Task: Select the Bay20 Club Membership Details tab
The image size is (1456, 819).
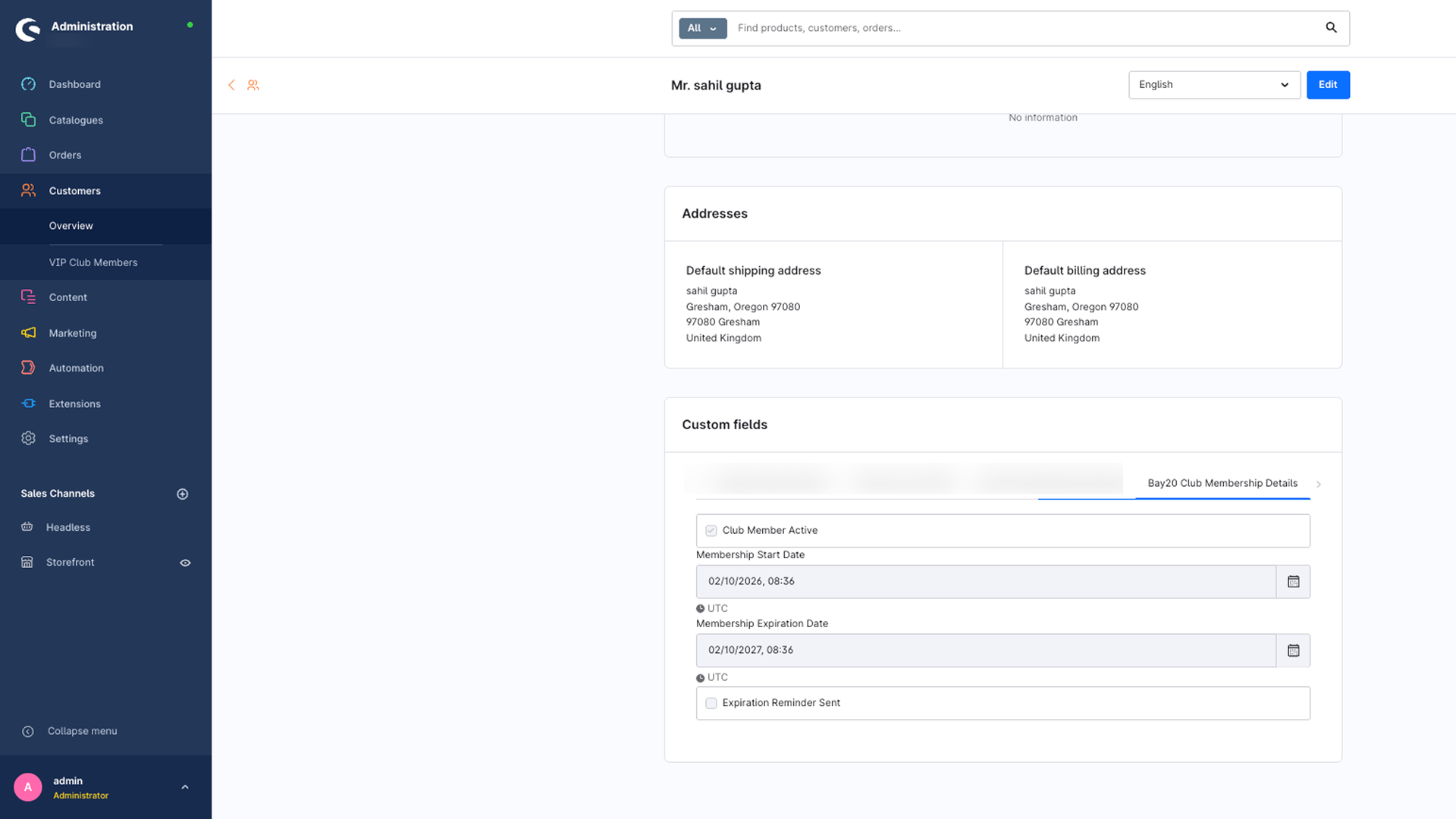Action: (1222, 483)
